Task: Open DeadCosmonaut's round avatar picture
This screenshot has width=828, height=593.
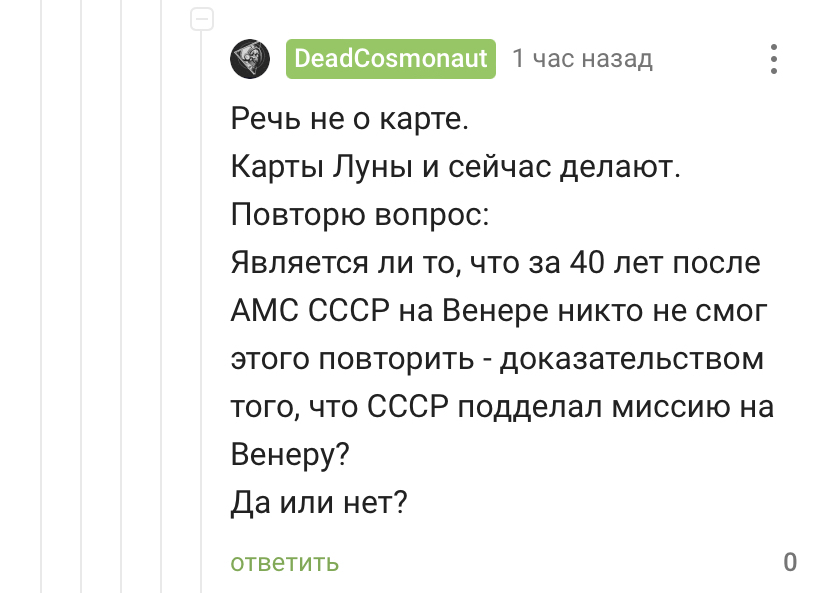Action: [x=250, y=59]
